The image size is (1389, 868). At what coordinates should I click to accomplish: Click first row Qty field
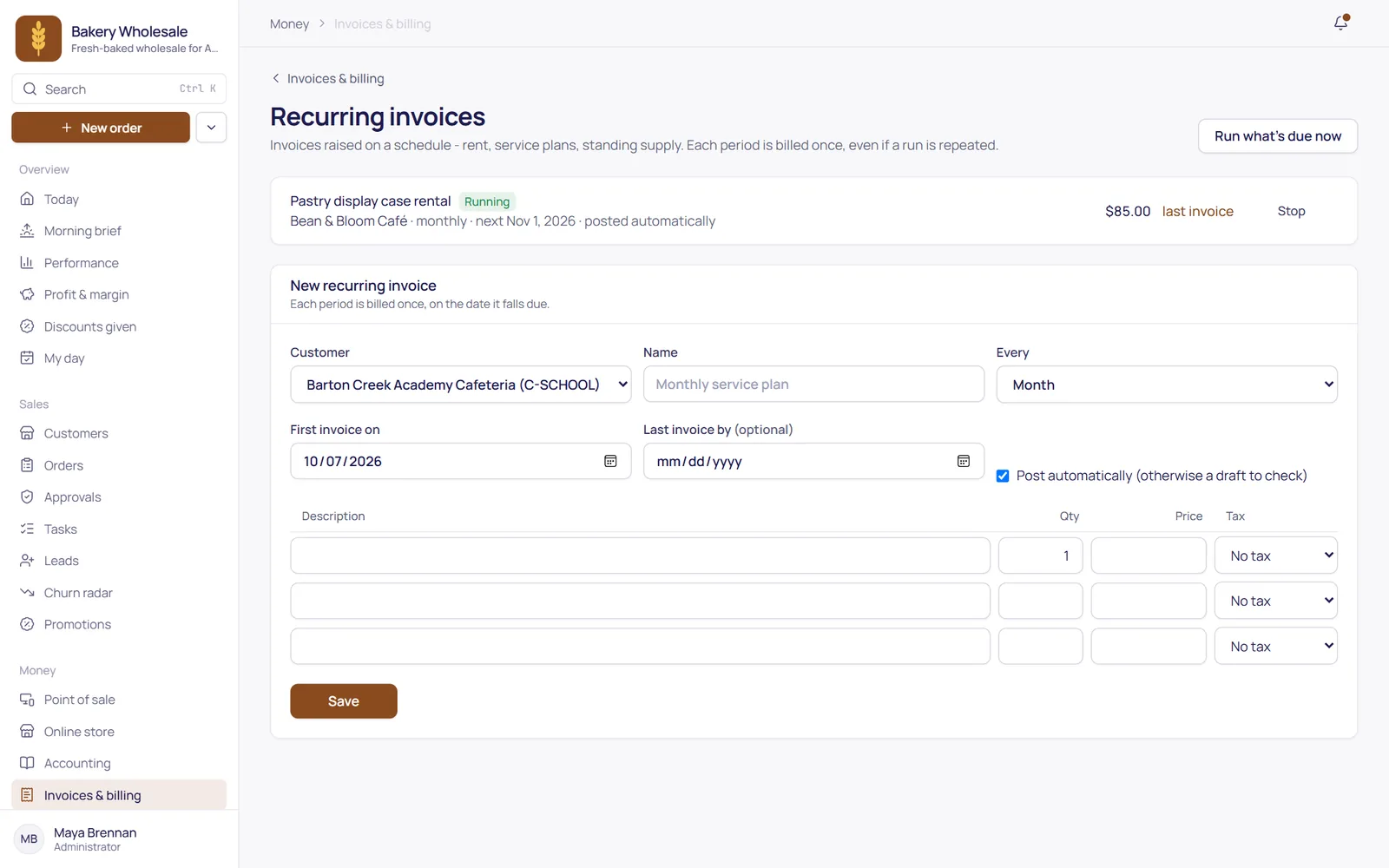pyautogui.click(x=1040, y=556)
